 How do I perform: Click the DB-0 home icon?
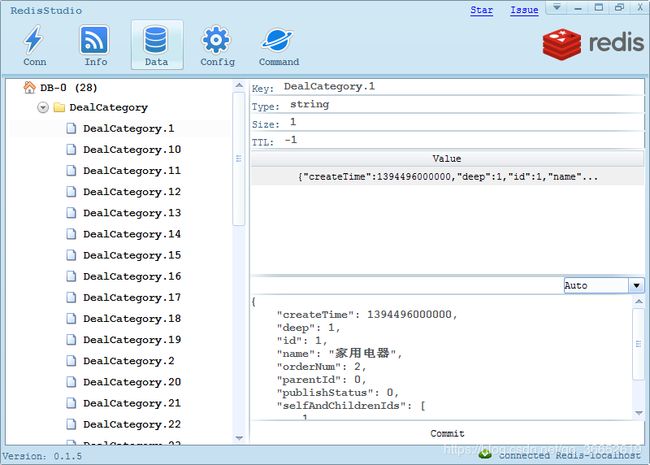pyautogui.click(x=29, y=87)
